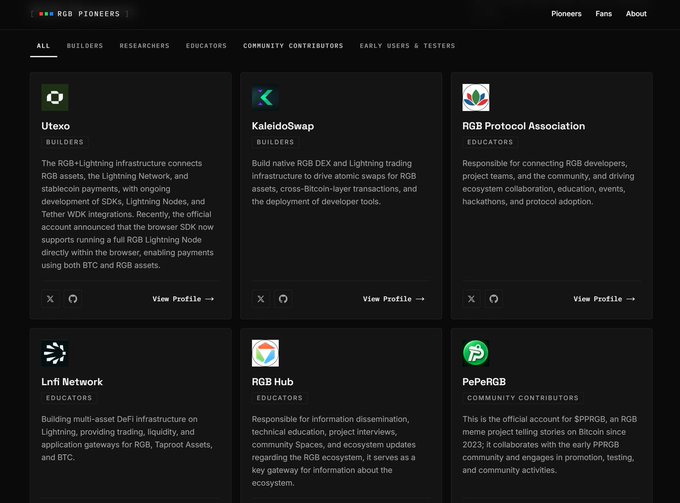Screen dimensions: 680x503
Task: Click View Profile on KaleidoSwap card
Action: coord(394,299)
